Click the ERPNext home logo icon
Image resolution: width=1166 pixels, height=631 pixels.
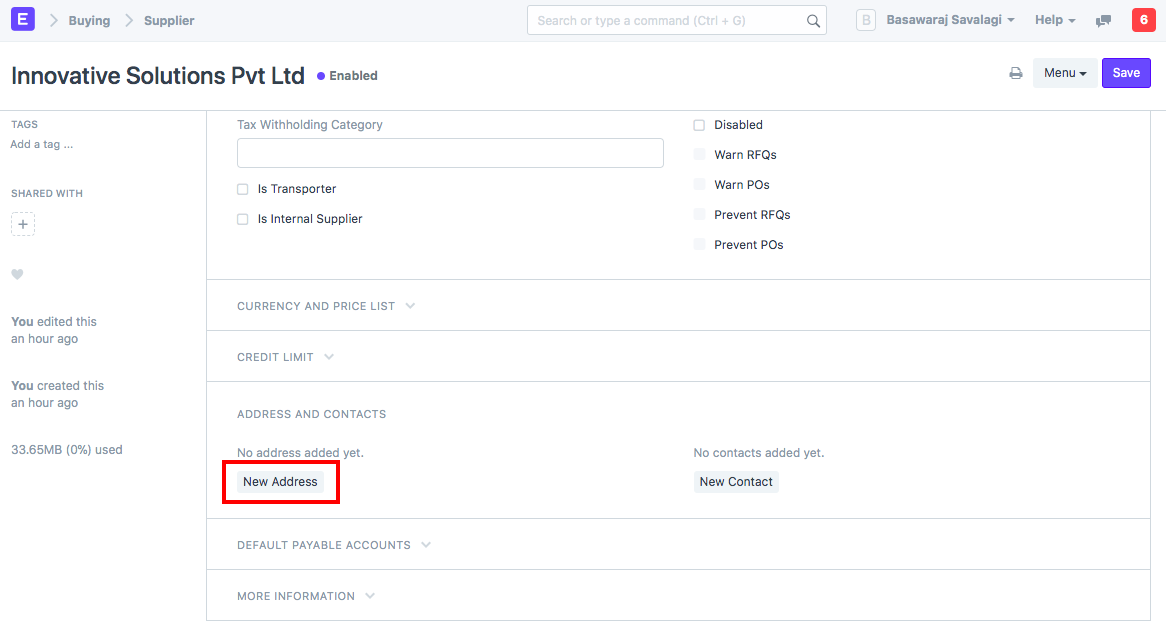tap(22, 20)
